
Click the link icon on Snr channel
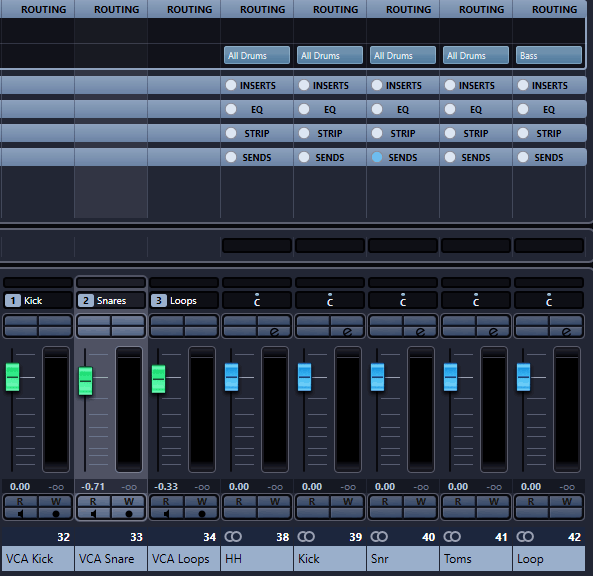[x=379, y=537]
